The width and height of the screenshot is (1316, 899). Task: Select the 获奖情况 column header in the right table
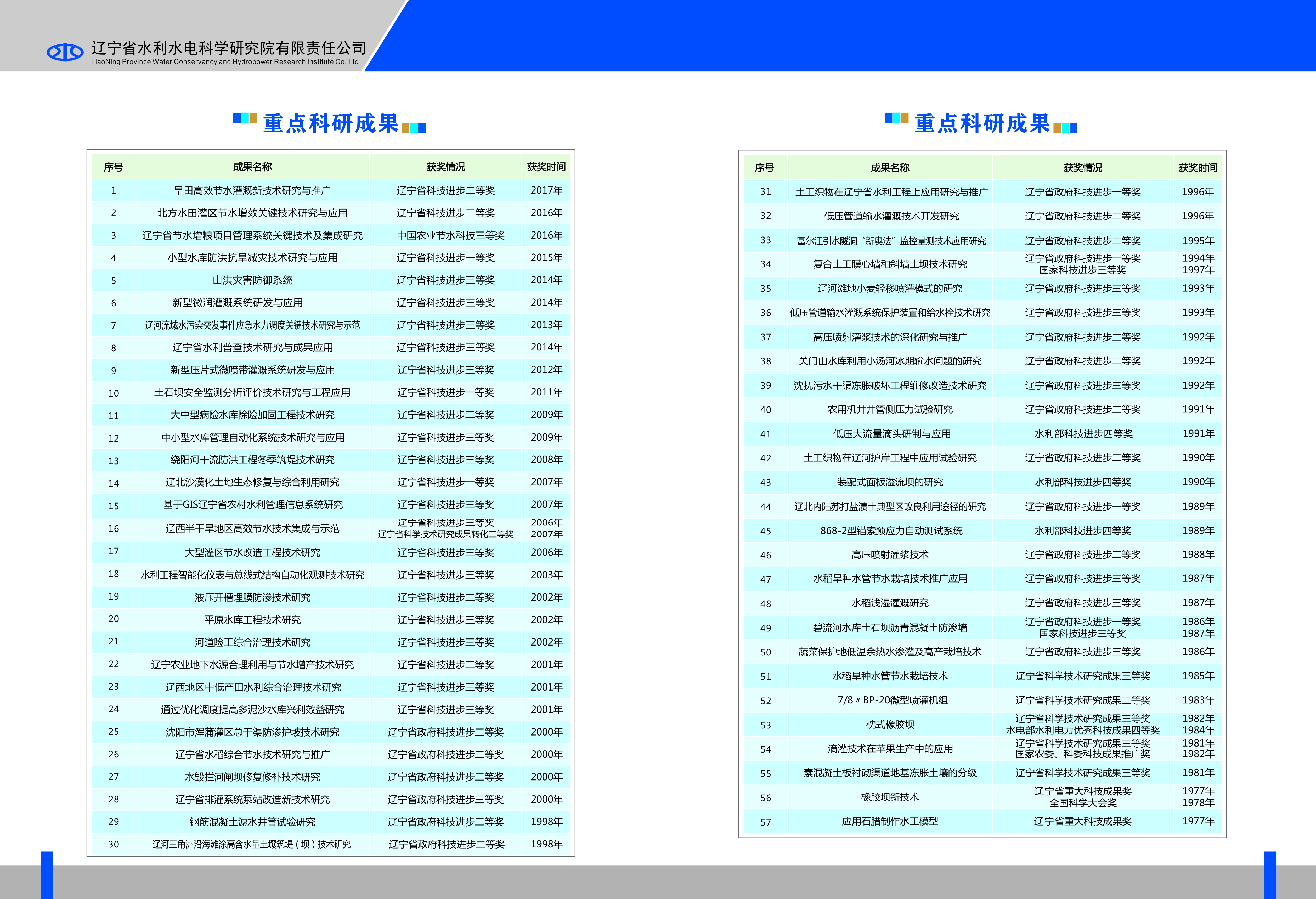[1083, 168]
